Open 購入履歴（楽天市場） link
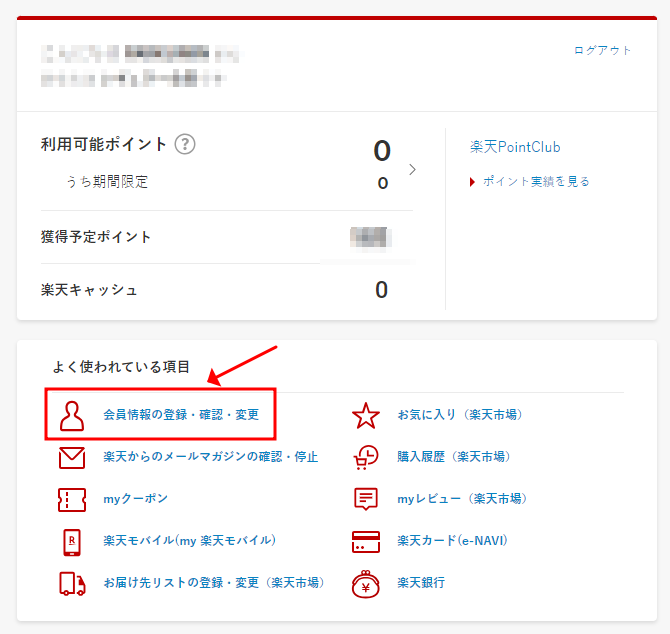This screenshot has width=670, height=634. pyautogui.click(x=454, y=457)
